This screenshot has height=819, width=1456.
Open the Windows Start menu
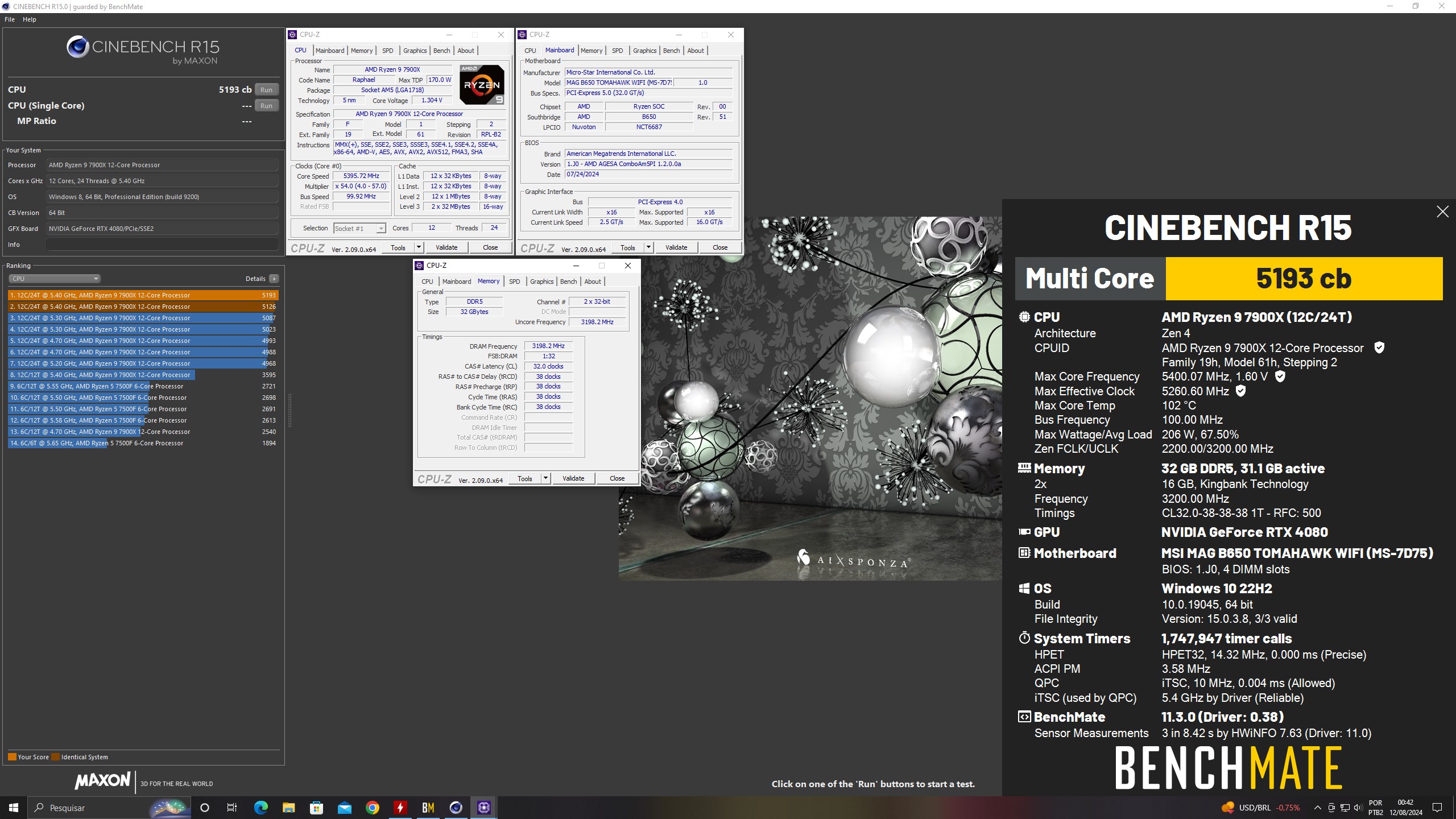point(14,808)
